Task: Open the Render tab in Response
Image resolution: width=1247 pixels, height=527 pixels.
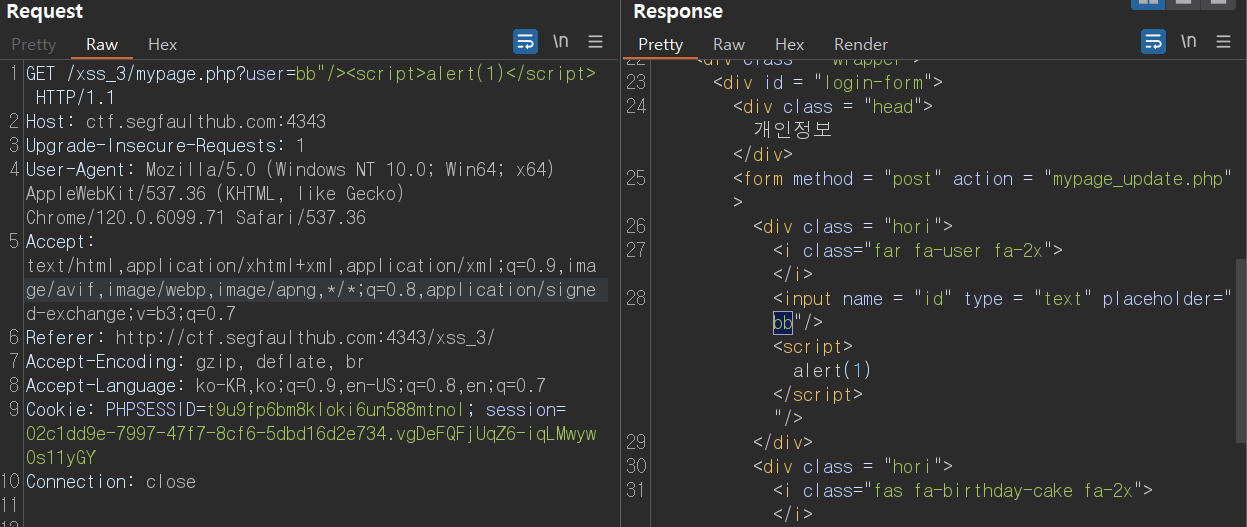Action: [x=861, y=44]
